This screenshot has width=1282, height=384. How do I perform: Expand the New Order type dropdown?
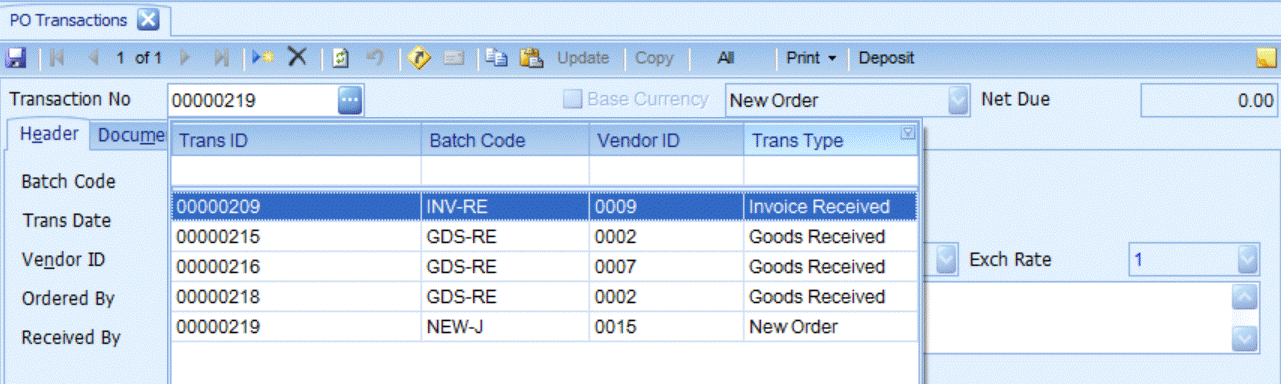958,100
